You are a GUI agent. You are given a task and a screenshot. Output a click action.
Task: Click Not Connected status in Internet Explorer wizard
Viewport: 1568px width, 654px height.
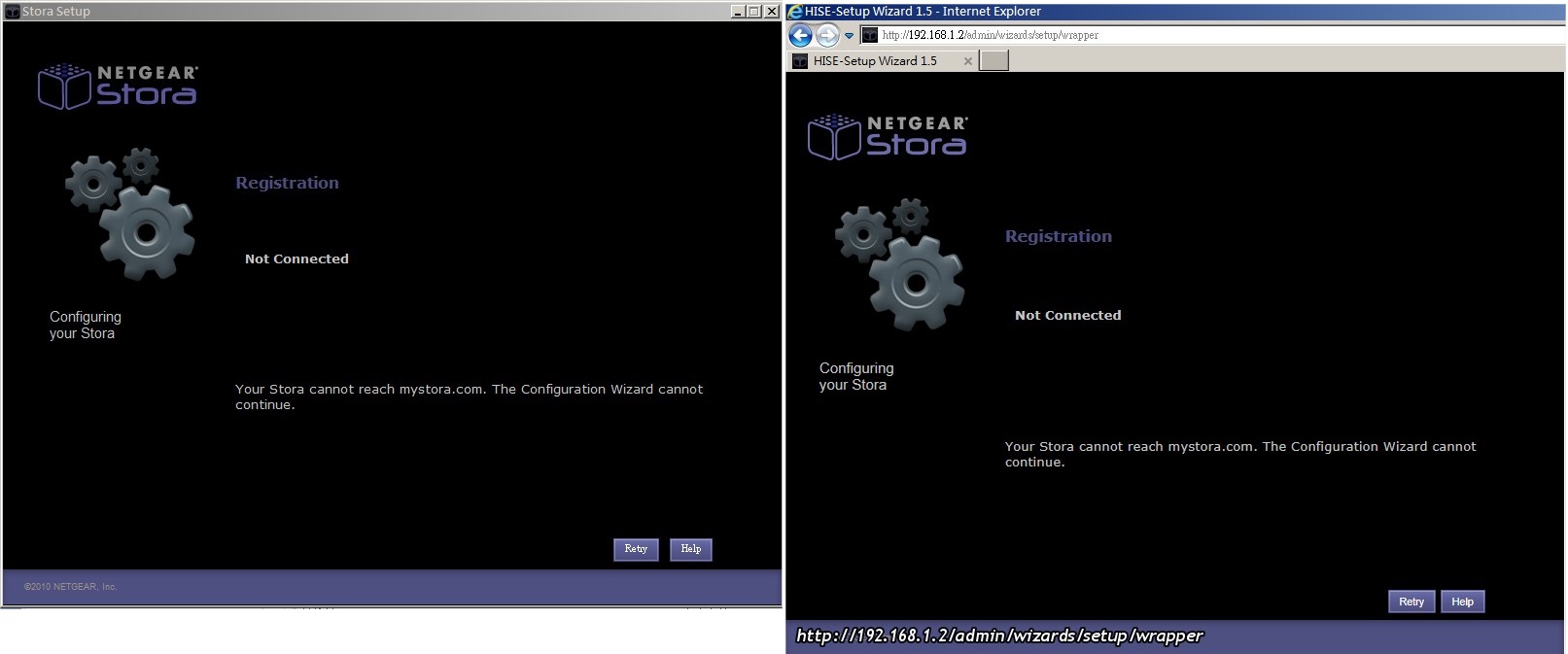point(1068,315)
